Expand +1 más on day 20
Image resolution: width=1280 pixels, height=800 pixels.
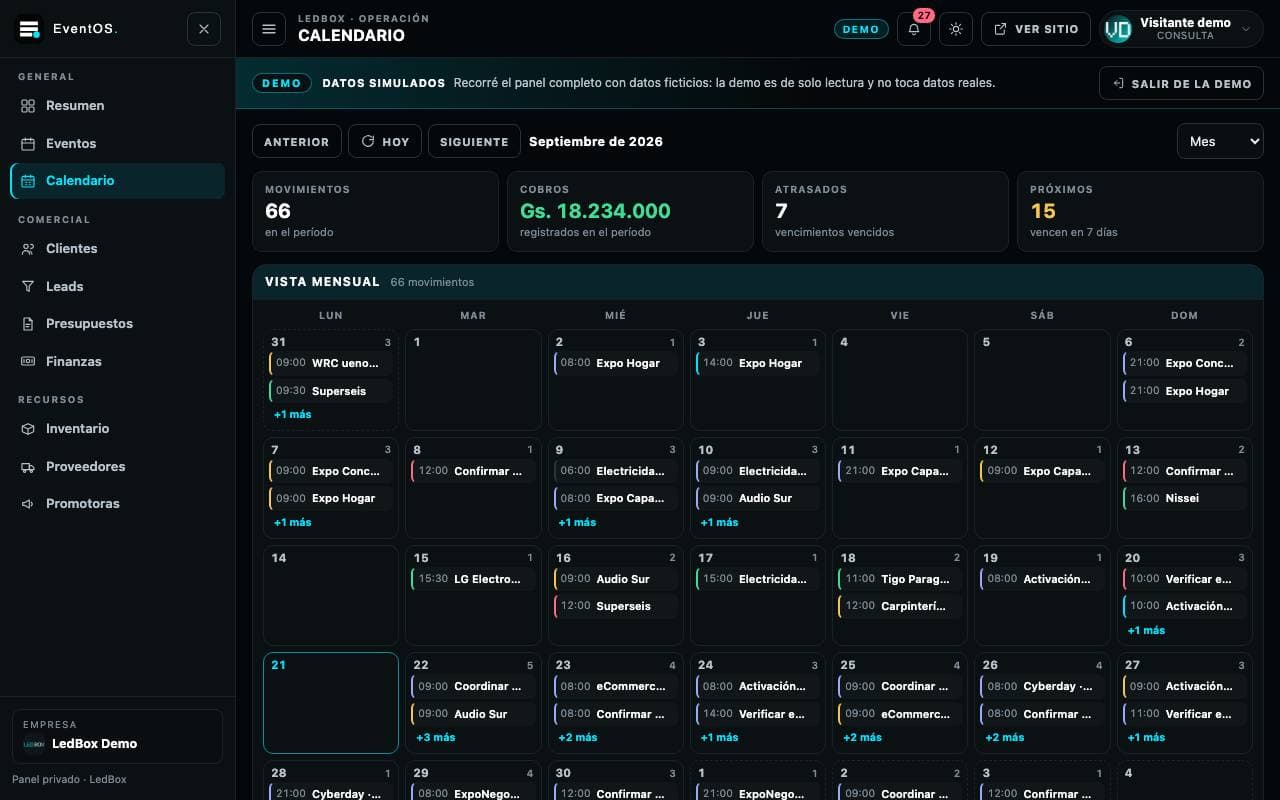pos(1146,630)
